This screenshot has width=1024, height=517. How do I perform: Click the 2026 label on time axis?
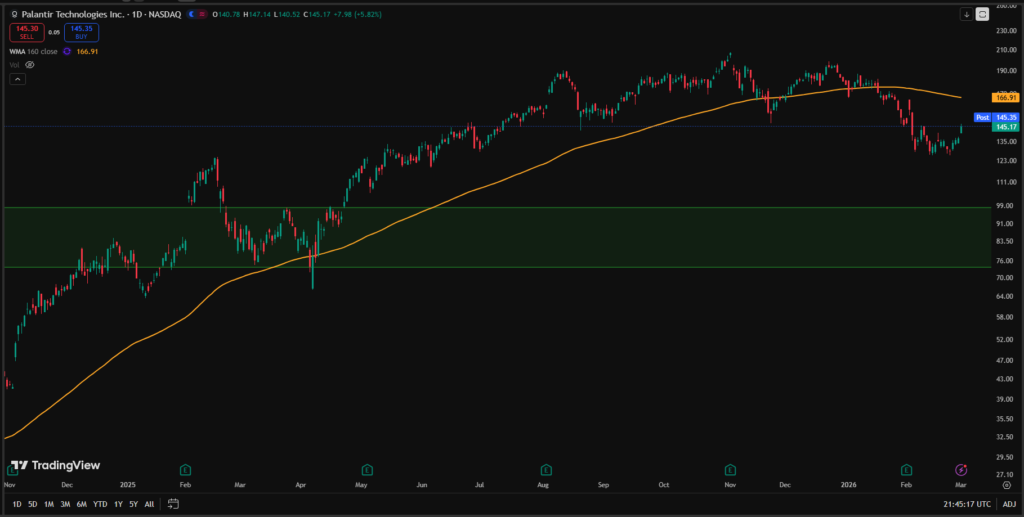pos(848,485)
